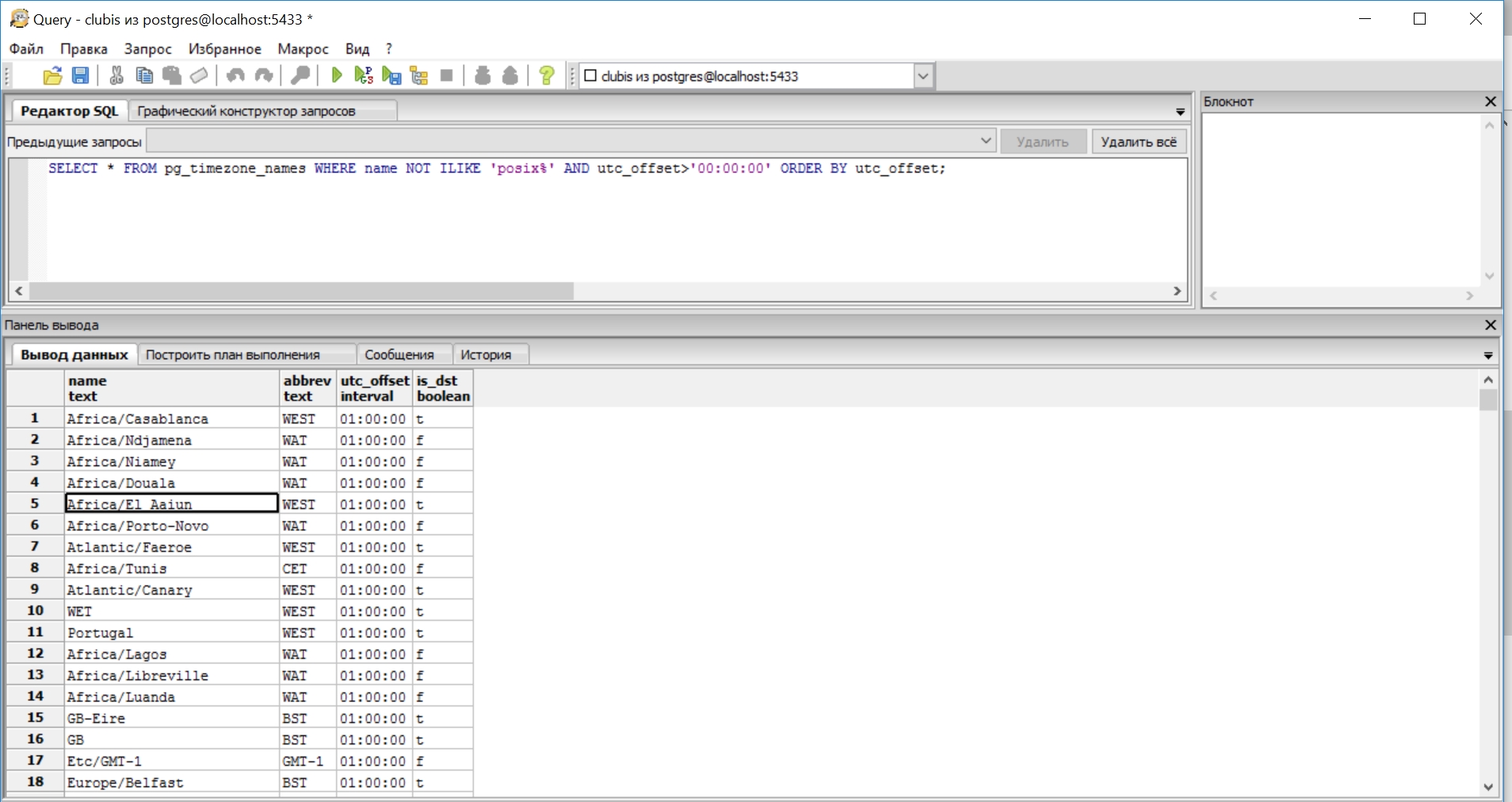This screenshot has width=1512, height=802.
Task: Switch to Редактор SQL tab
Action: coord(70,111)
